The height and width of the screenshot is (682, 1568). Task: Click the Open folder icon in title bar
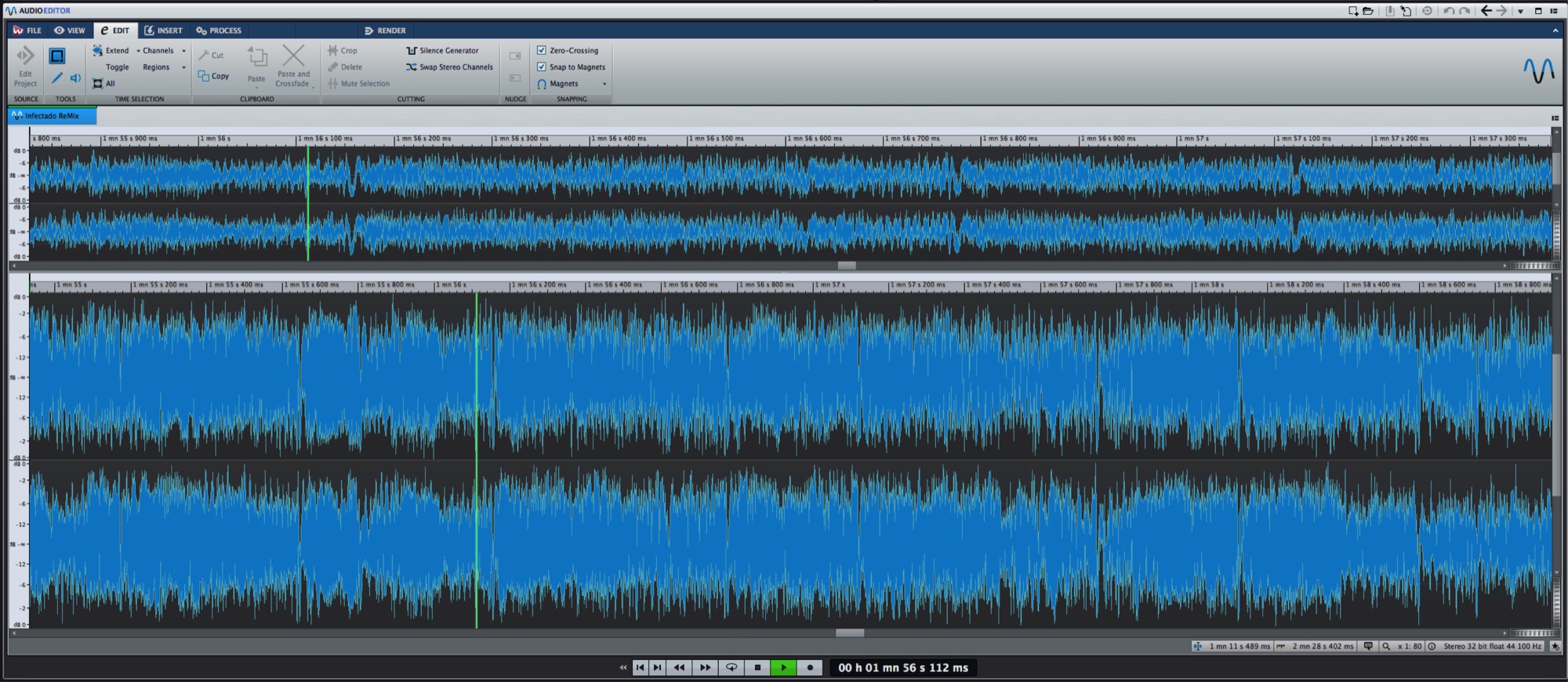(1368, 11)
